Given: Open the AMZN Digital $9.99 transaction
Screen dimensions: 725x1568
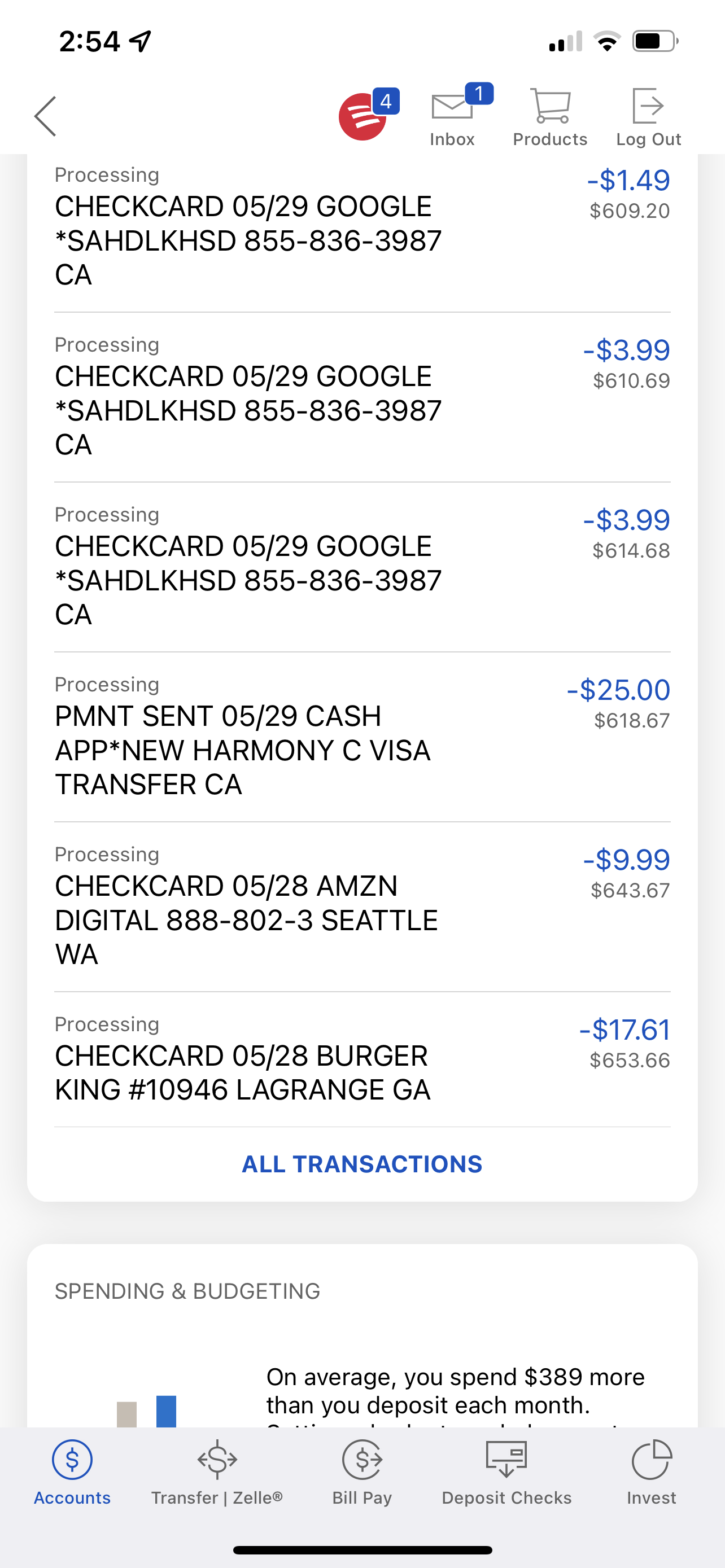Looking at the screenshot, I should pyautogui.click(x=362, y=907).
